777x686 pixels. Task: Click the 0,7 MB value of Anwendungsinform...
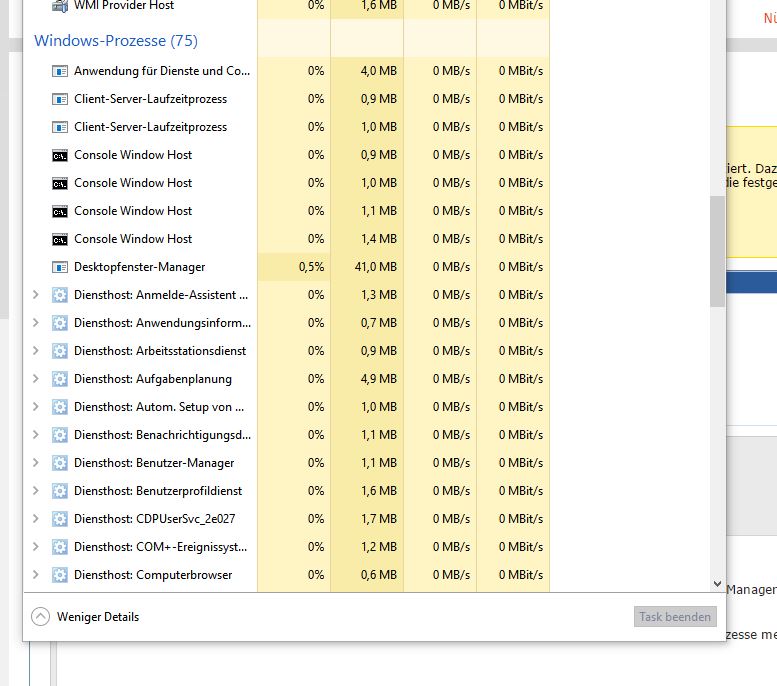click(379, 323)
